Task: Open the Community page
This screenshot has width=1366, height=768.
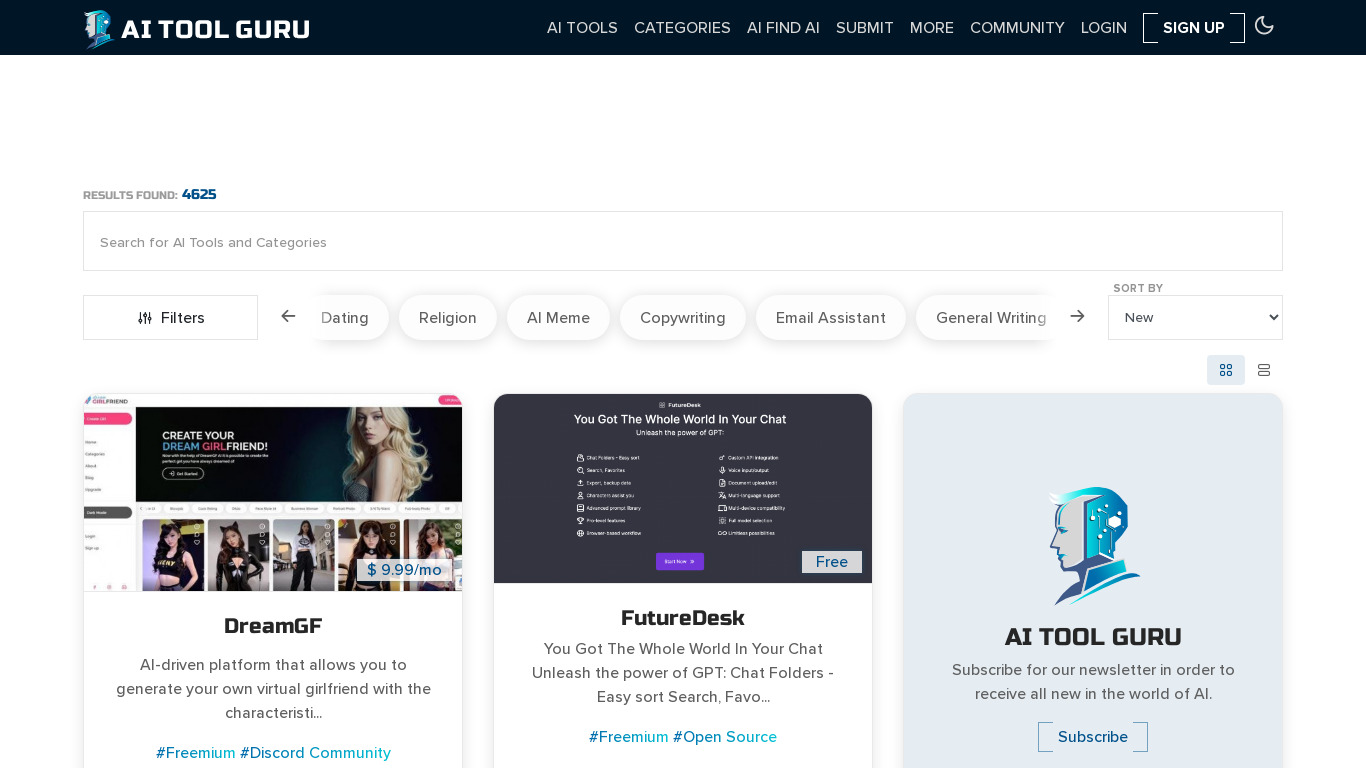Action: 1017,28
